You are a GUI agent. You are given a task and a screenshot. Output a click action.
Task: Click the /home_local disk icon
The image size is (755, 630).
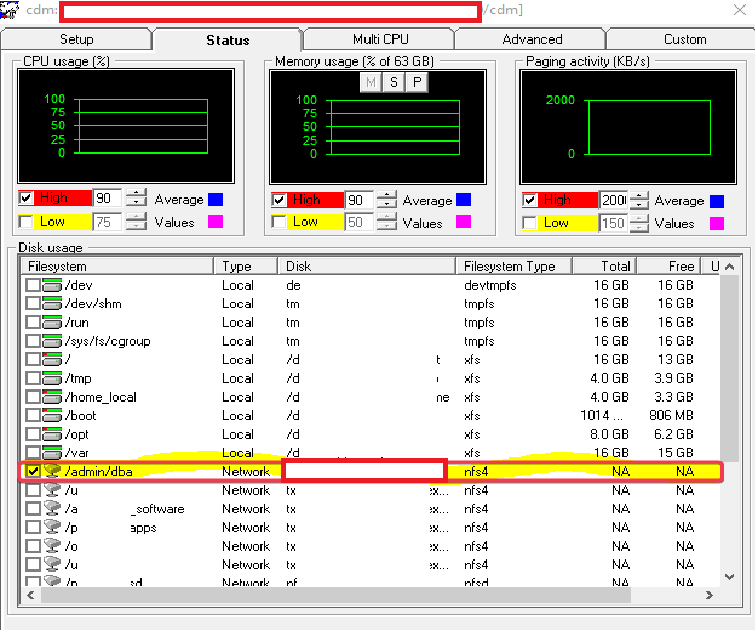click(x=53, y=397)
